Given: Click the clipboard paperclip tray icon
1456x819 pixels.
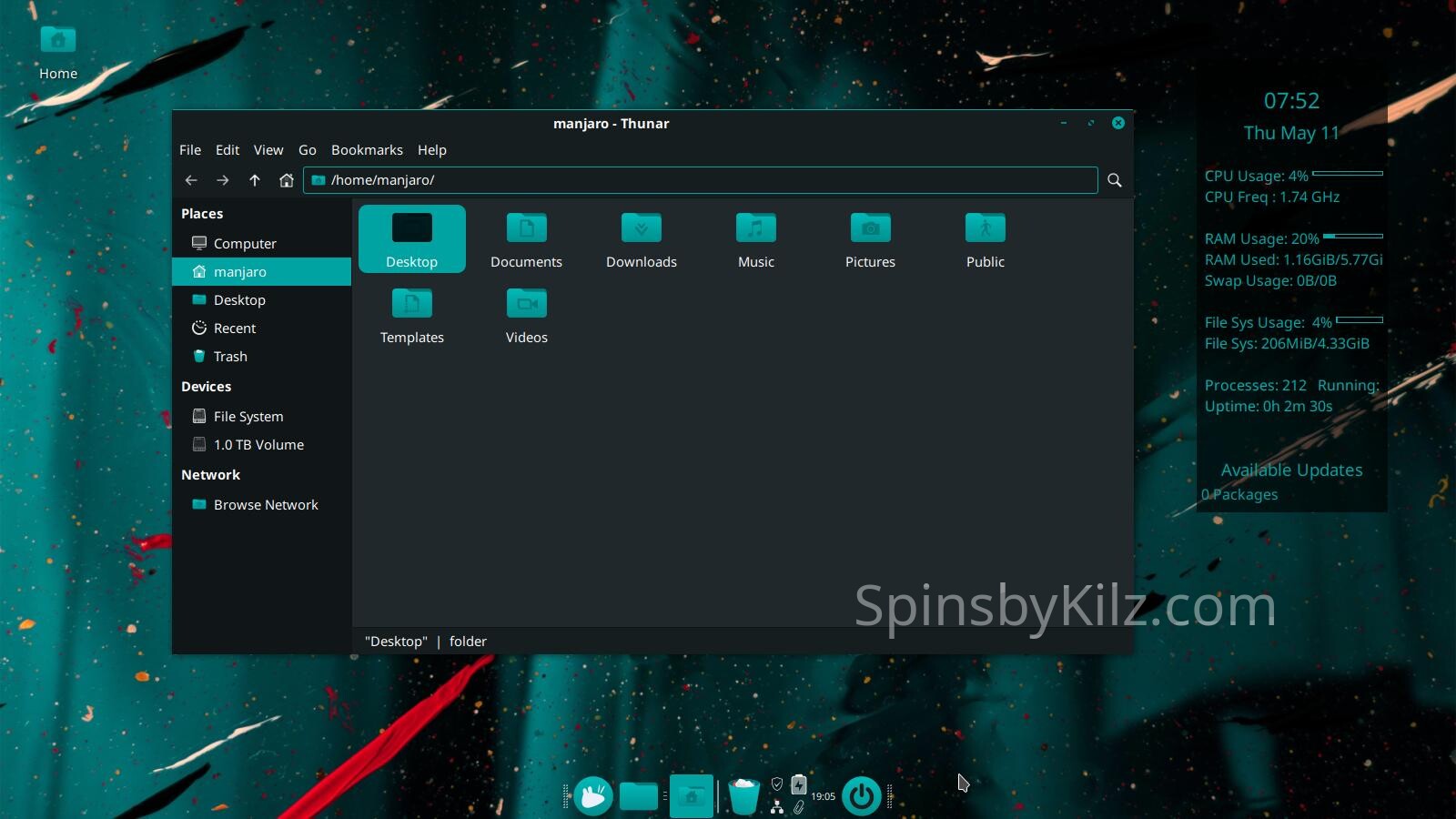Looking at the screenshot, I should pyautogui.click(x=798, y=807).
